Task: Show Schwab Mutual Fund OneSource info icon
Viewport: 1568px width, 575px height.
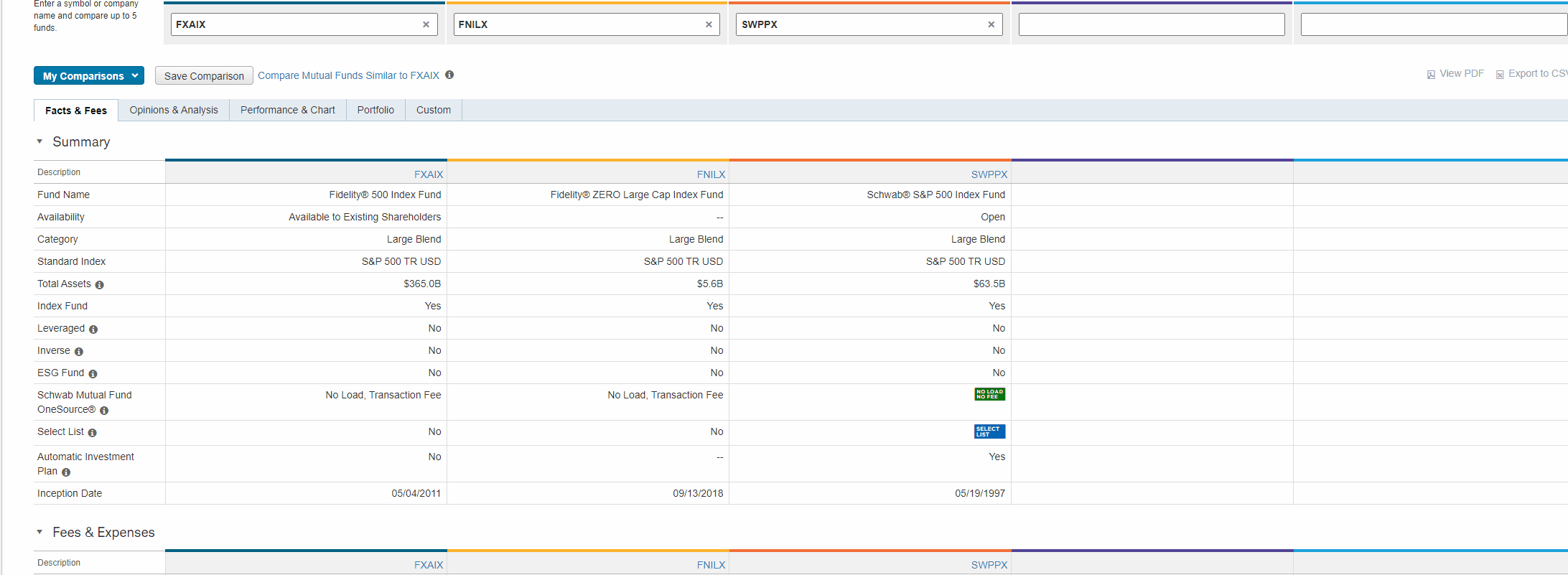Action: click(x=104, y=411)
